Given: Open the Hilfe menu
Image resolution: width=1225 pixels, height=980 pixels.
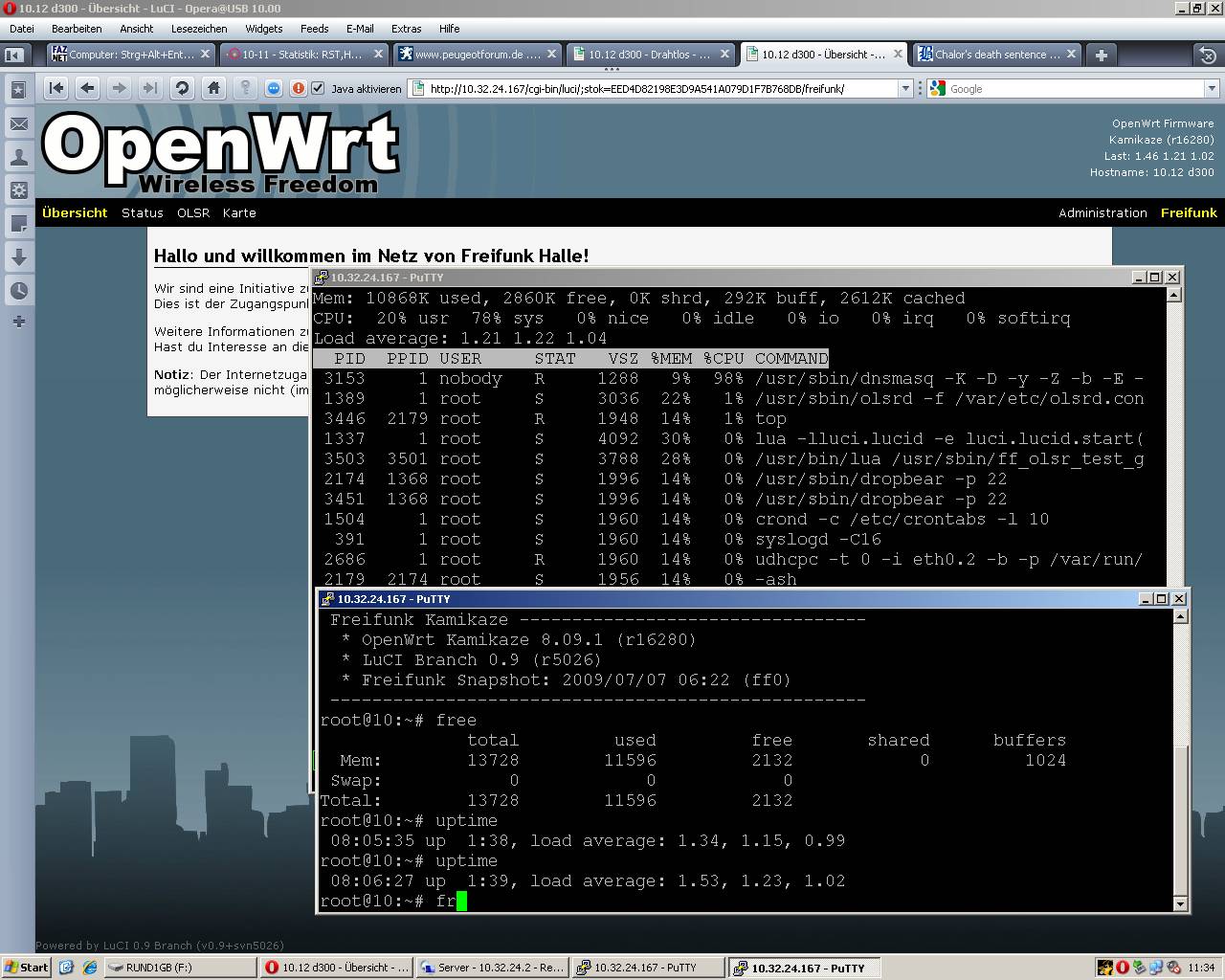Looking at the screenshot, I should coord(449,29).
